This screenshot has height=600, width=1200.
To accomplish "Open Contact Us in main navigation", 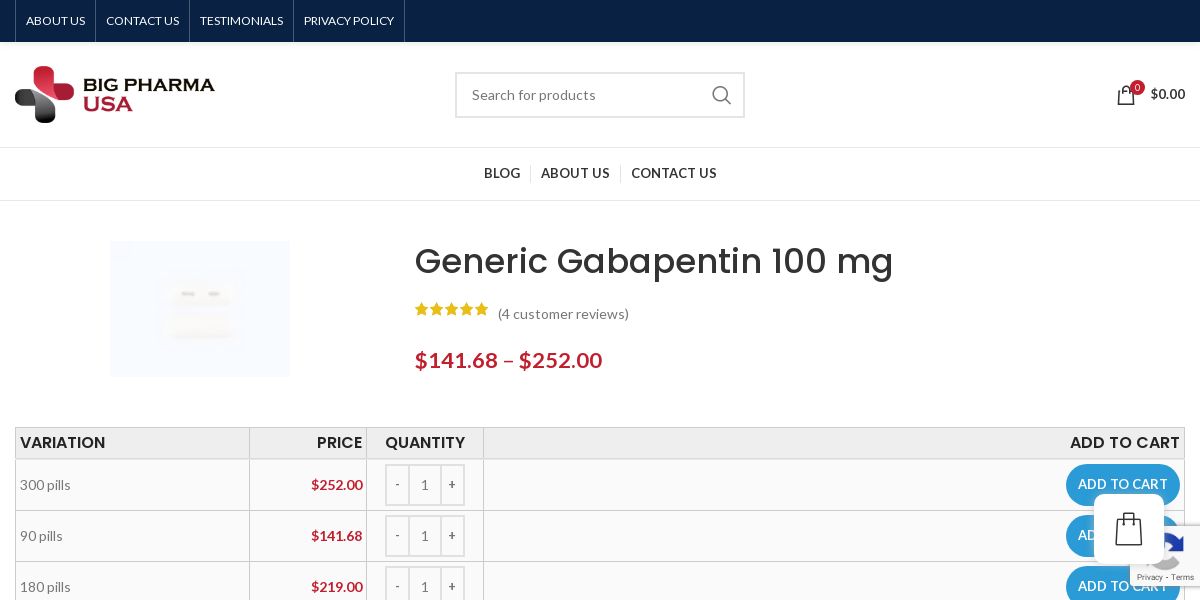I will point(673,173).
